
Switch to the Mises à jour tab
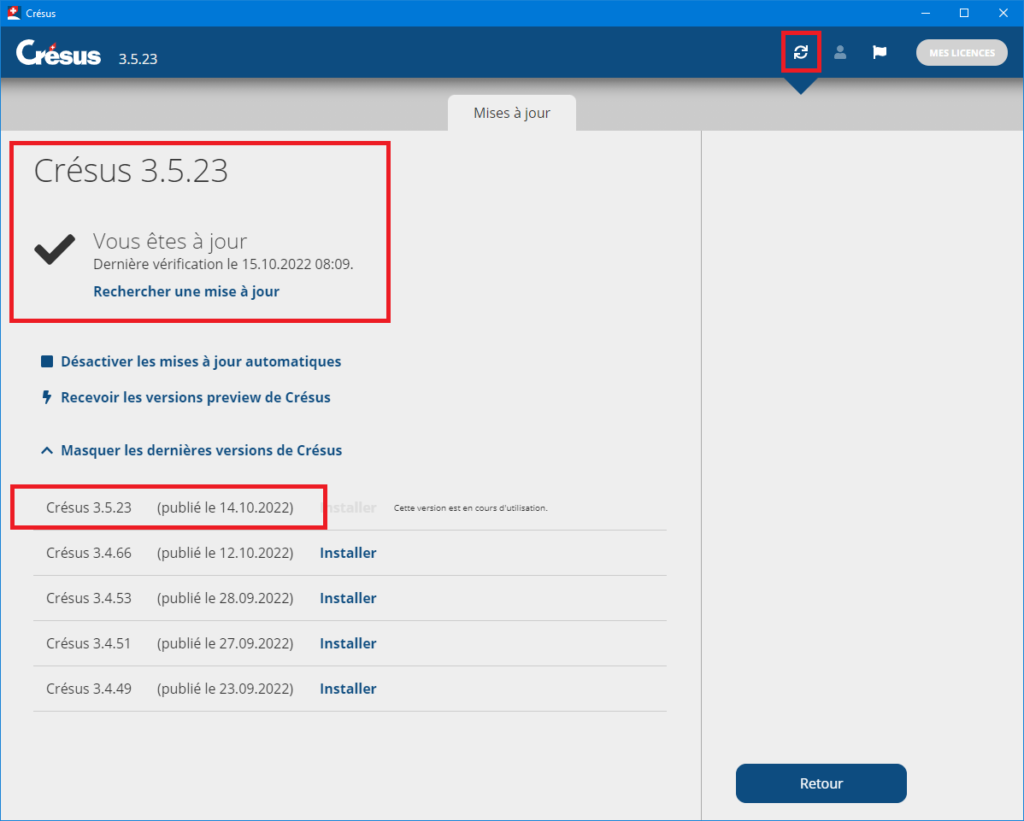tap(511, 113)
